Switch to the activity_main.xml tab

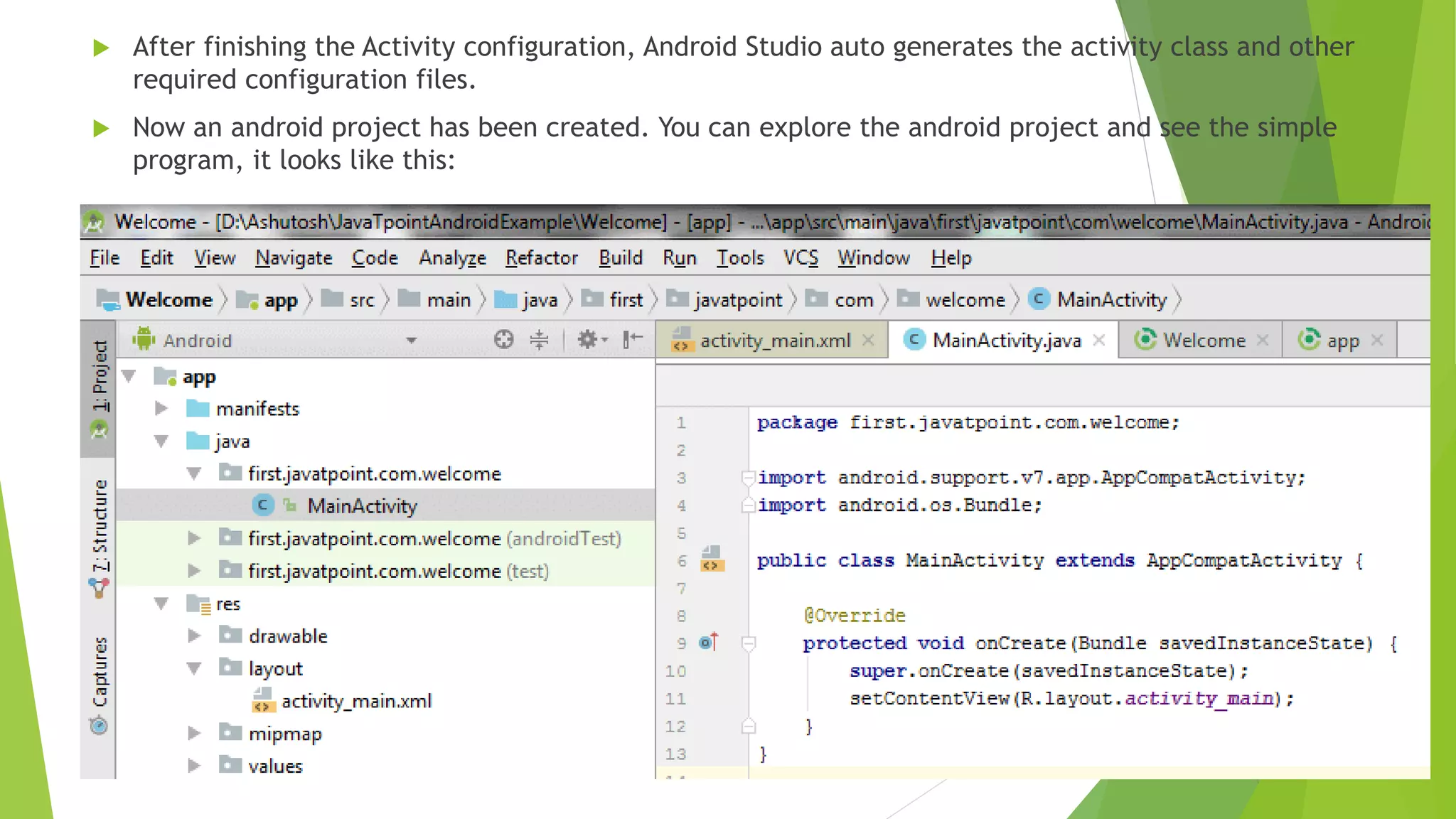pyautogui.click(x=774, y=341)
